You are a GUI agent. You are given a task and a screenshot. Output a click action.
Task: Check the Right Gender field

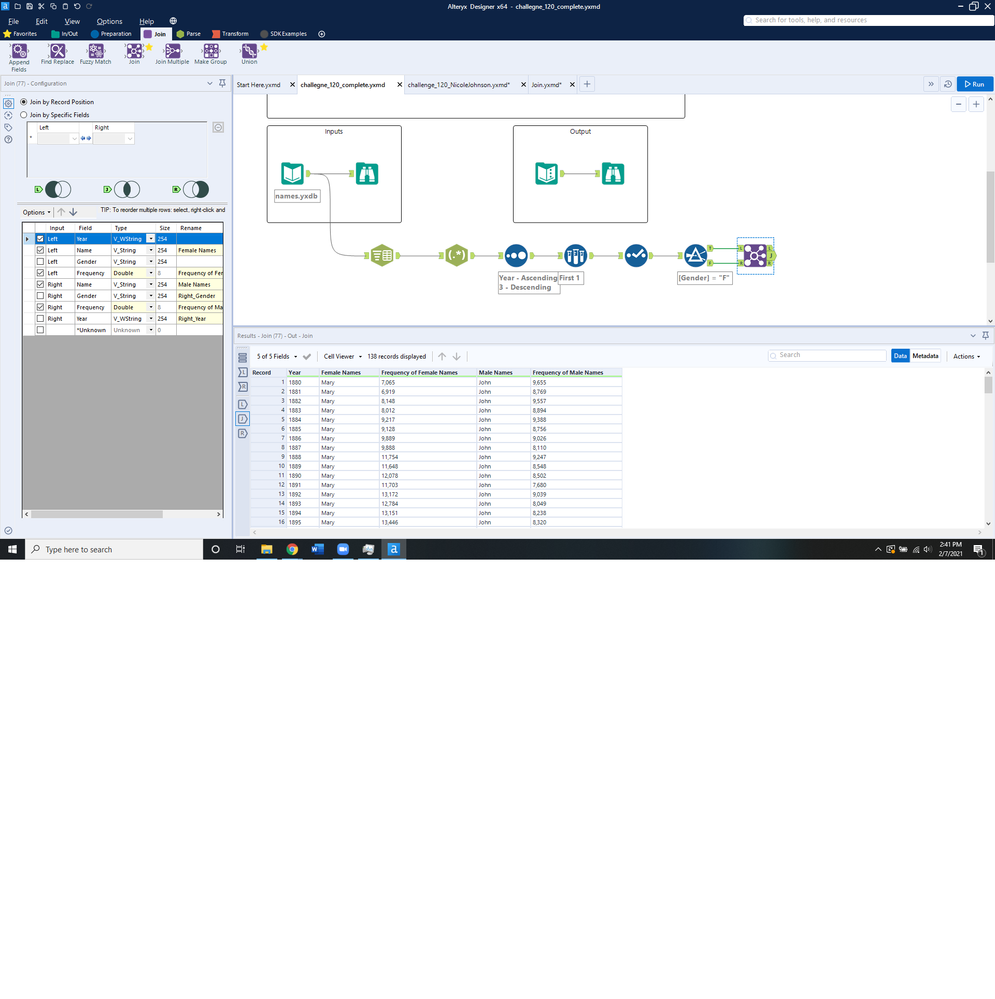coord(40,296)
